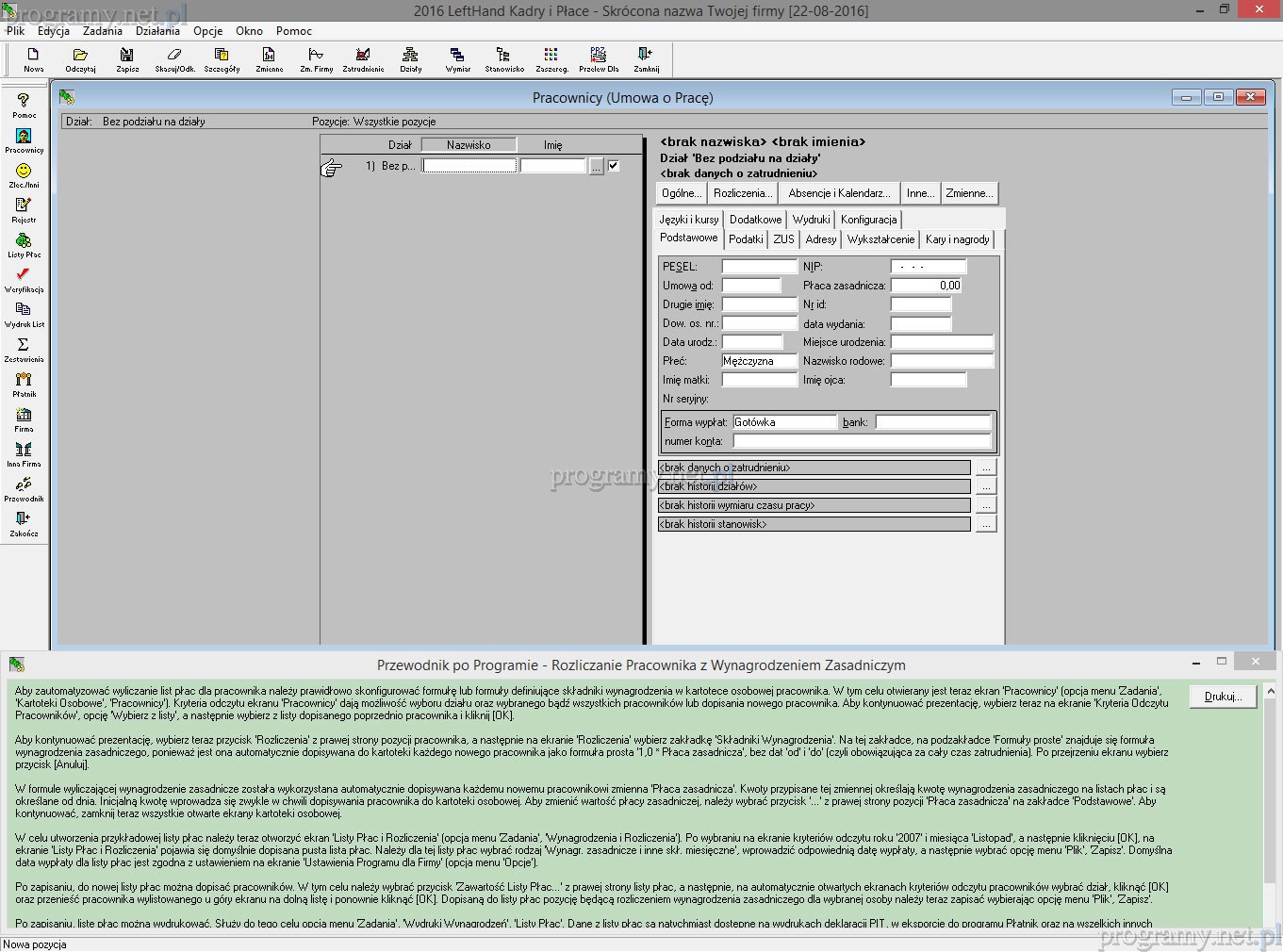Click ellipsis next to 'brak historii działów'

click(x=985, y=486)
